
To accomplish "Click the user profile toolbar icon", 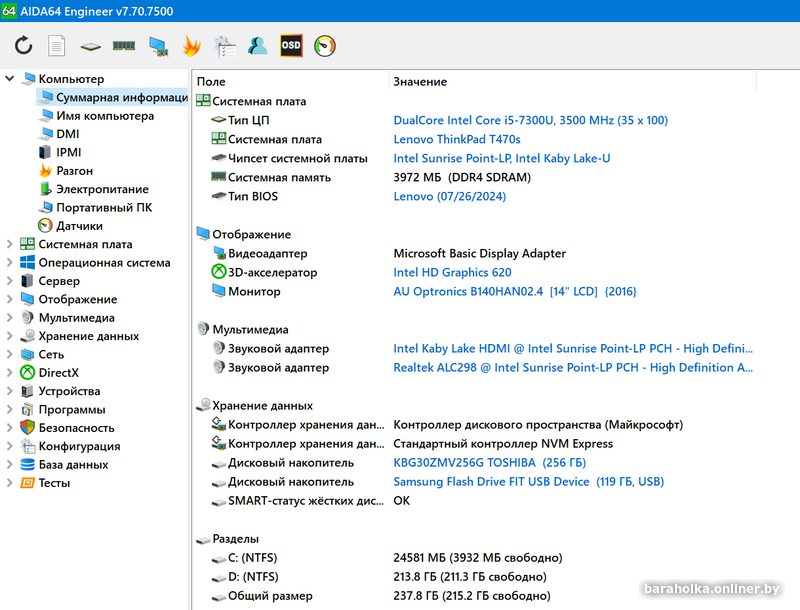I will tap(258, 46).
